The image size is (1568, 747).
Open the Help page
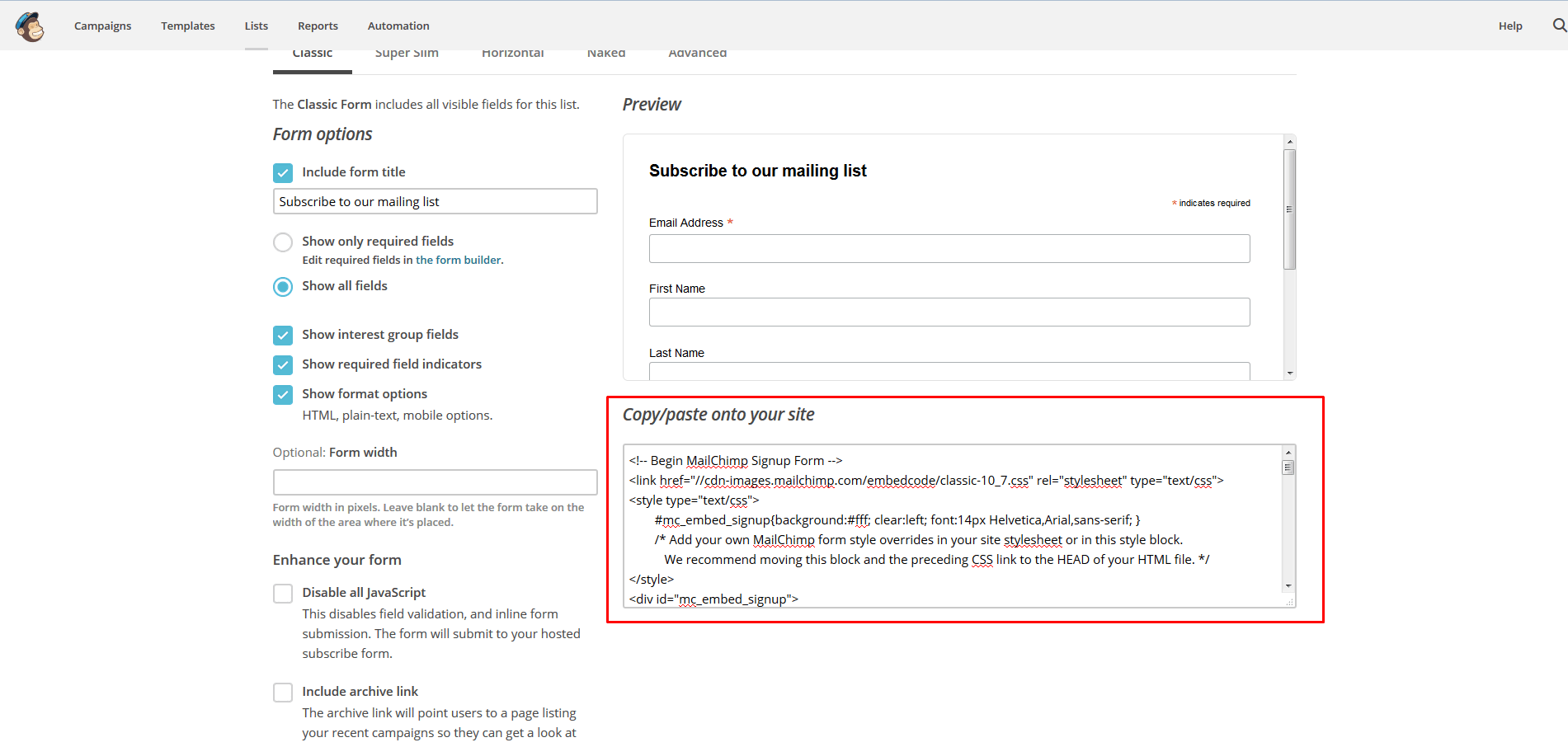(1509, 26)
